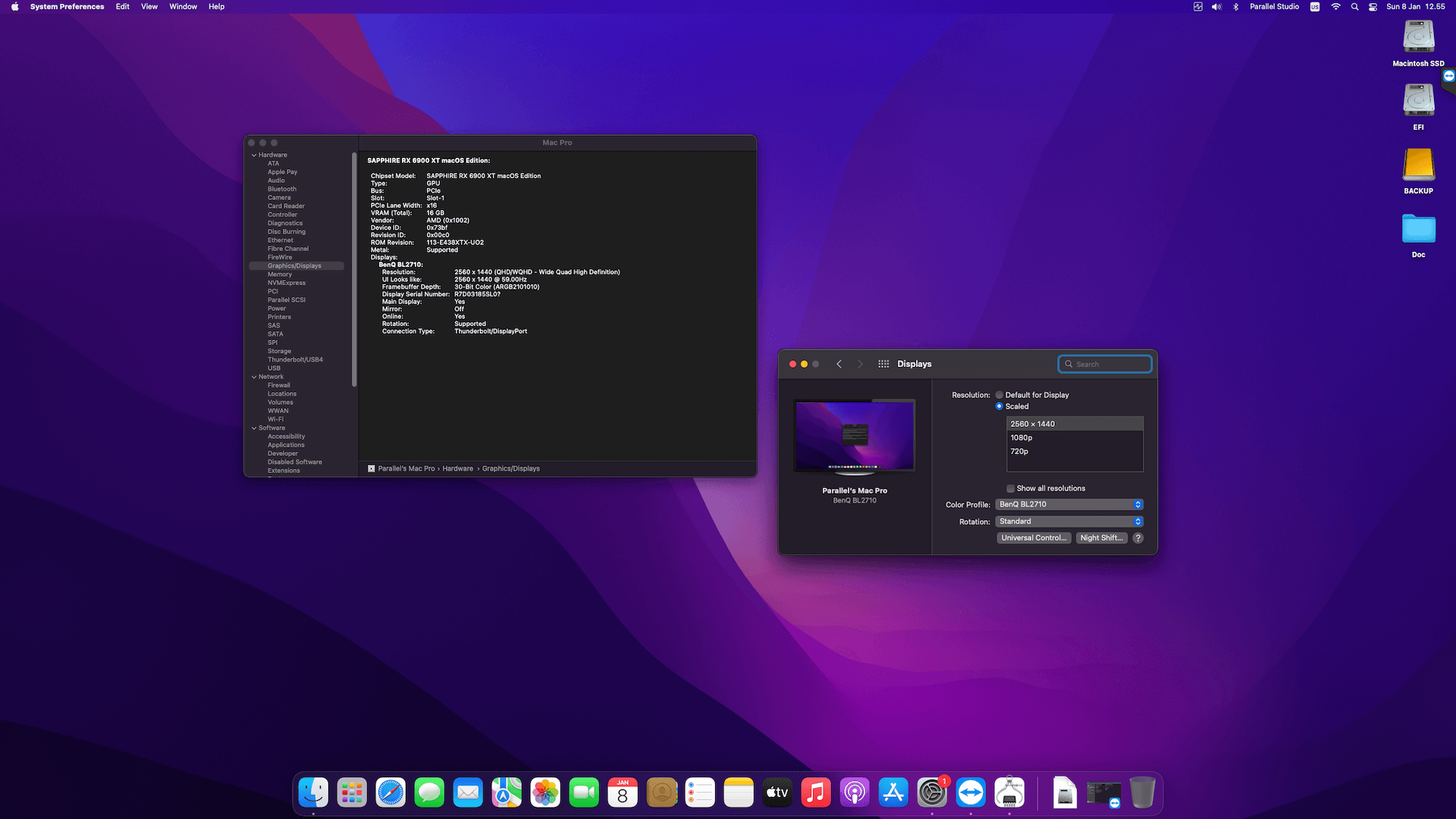Open the Help menu
Screen dimensions: 1456x819
click(x=216, y=7)
